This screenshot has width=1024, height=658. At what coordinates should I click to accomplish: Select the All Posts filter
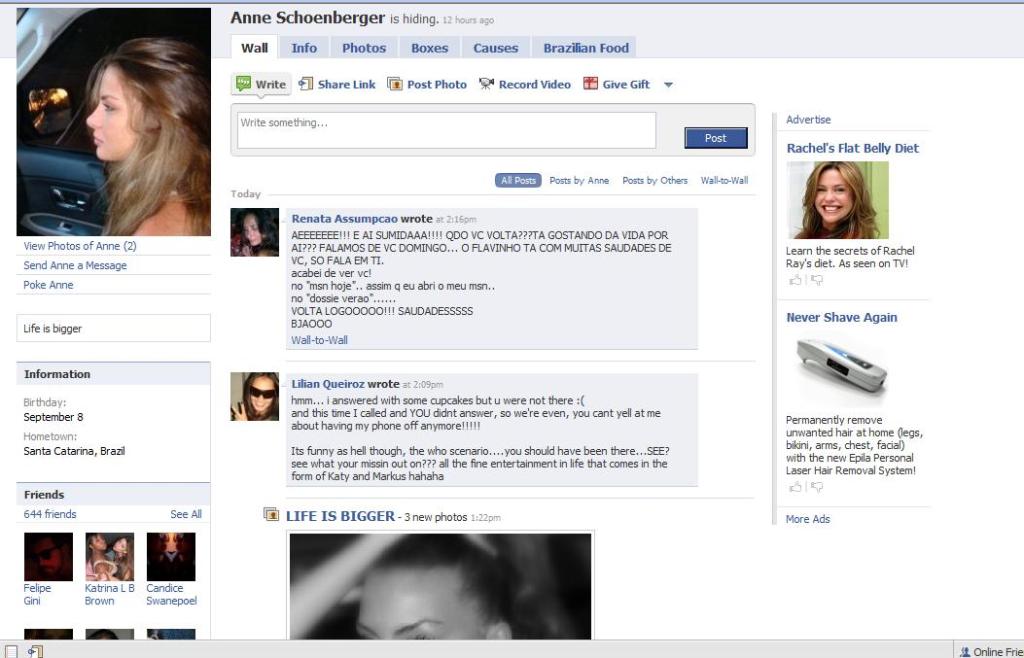coord(518,181)
